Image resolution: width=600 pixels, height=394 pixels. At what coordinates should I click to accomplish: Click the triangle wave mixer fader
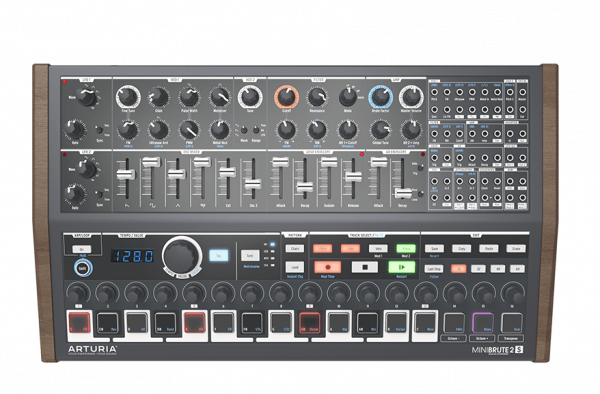pos(176,174)
